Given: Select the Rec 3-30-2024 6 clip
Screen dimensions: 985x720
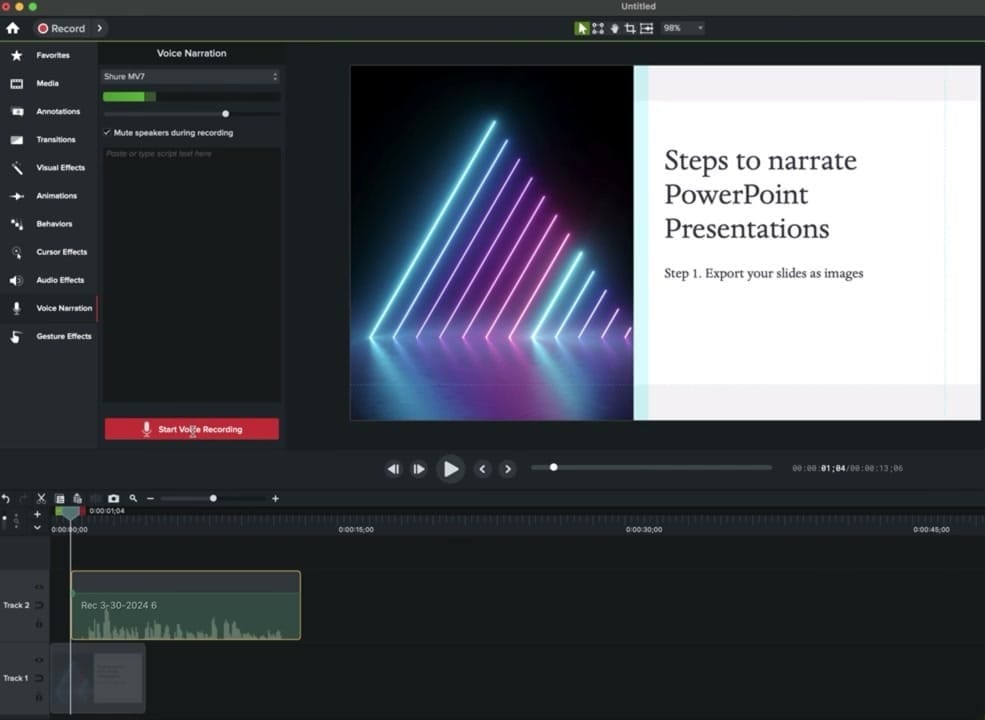Looking at the screenshot, I should pos(185,605).
